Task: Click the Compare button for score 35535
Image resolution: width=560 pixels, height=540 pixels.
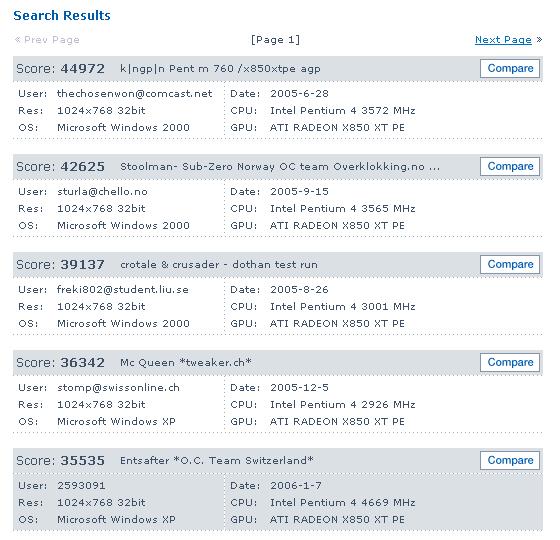Action: [x=510, y=460]
